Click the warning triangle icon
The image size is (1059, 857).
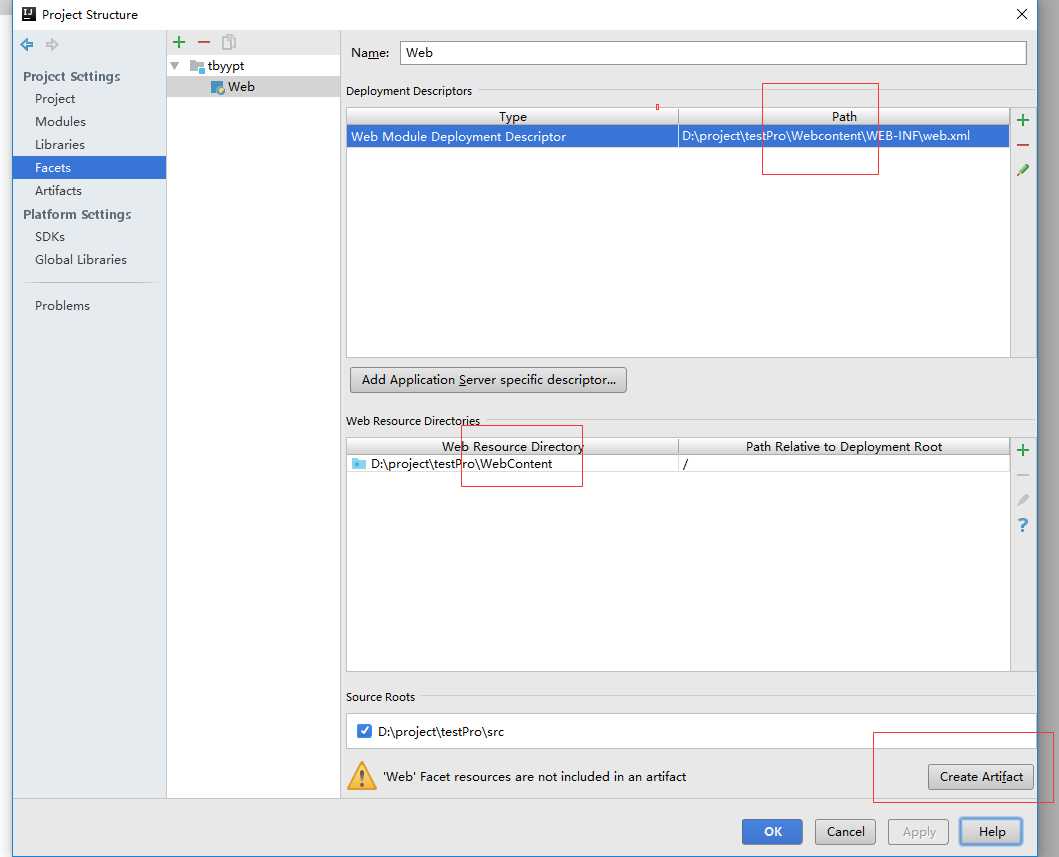click(361, 776)
